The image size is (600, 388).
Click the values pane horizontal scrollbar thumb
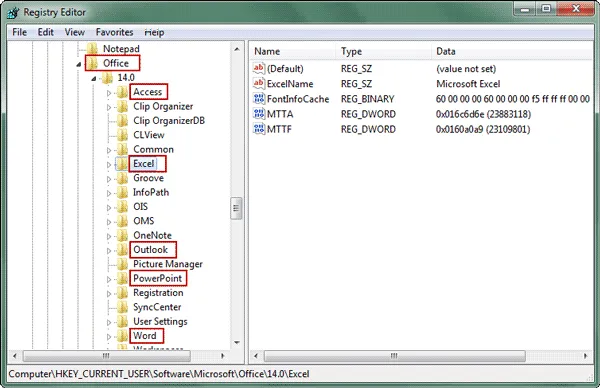[x=395, y=356]
